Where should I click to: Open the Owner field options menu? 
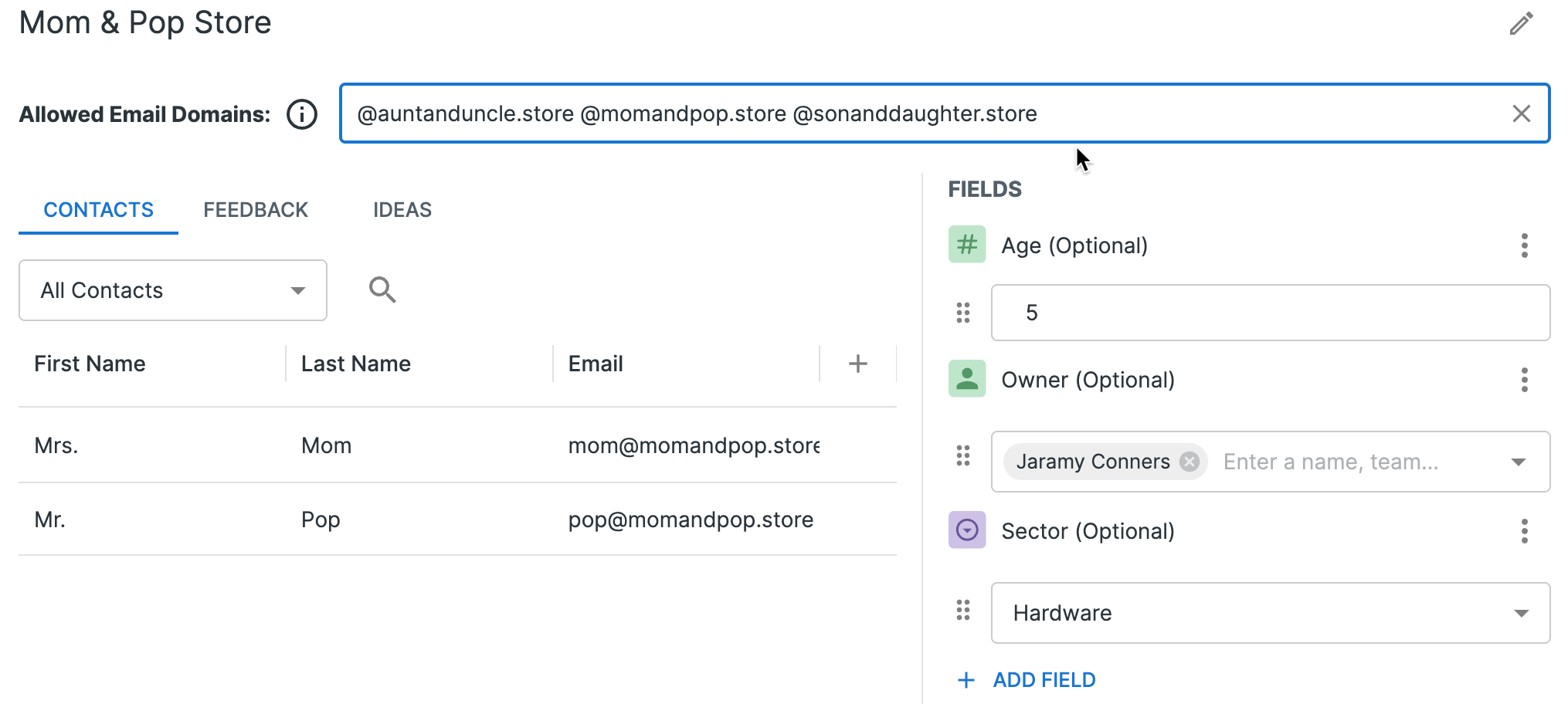click(1524, 380)
